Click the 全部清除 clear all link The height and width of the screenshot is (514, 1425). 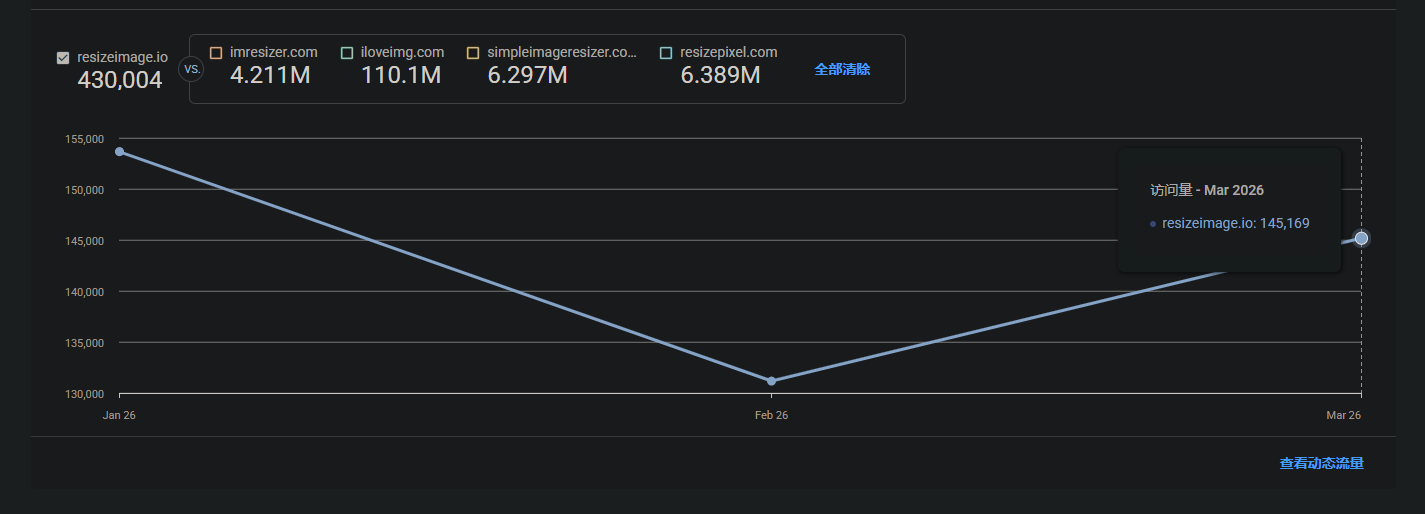[842, 69]
